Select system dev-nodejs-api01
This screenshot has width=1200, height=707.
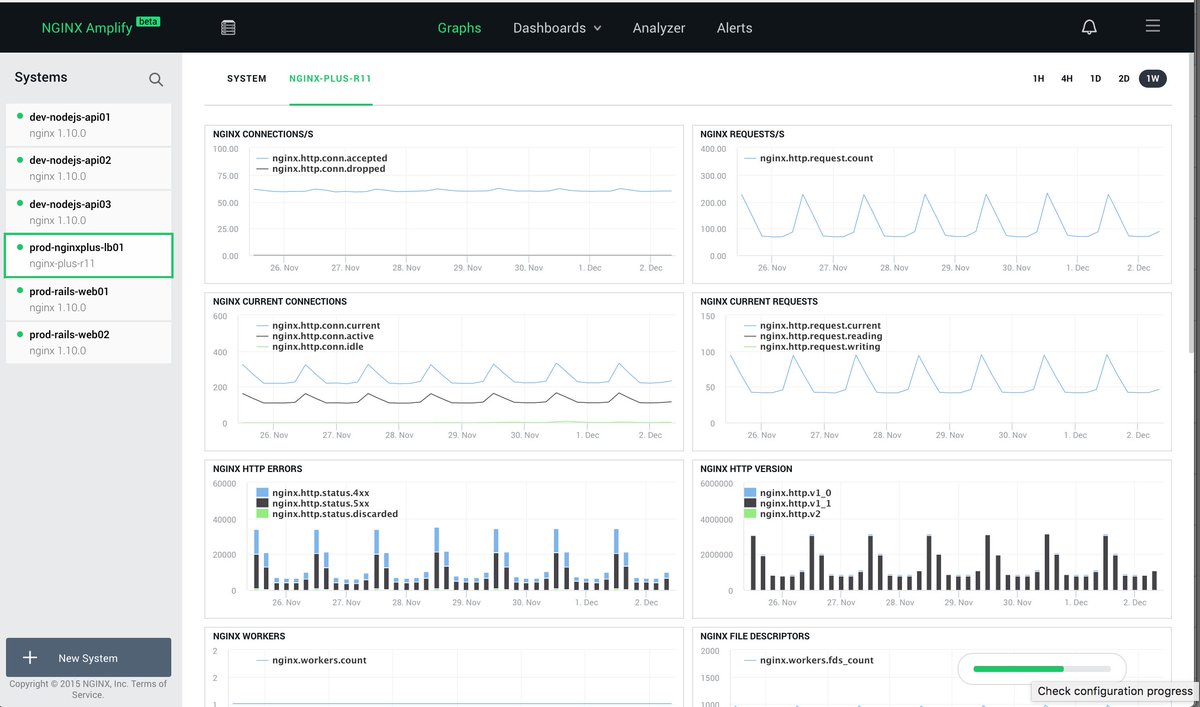[88, 125]
